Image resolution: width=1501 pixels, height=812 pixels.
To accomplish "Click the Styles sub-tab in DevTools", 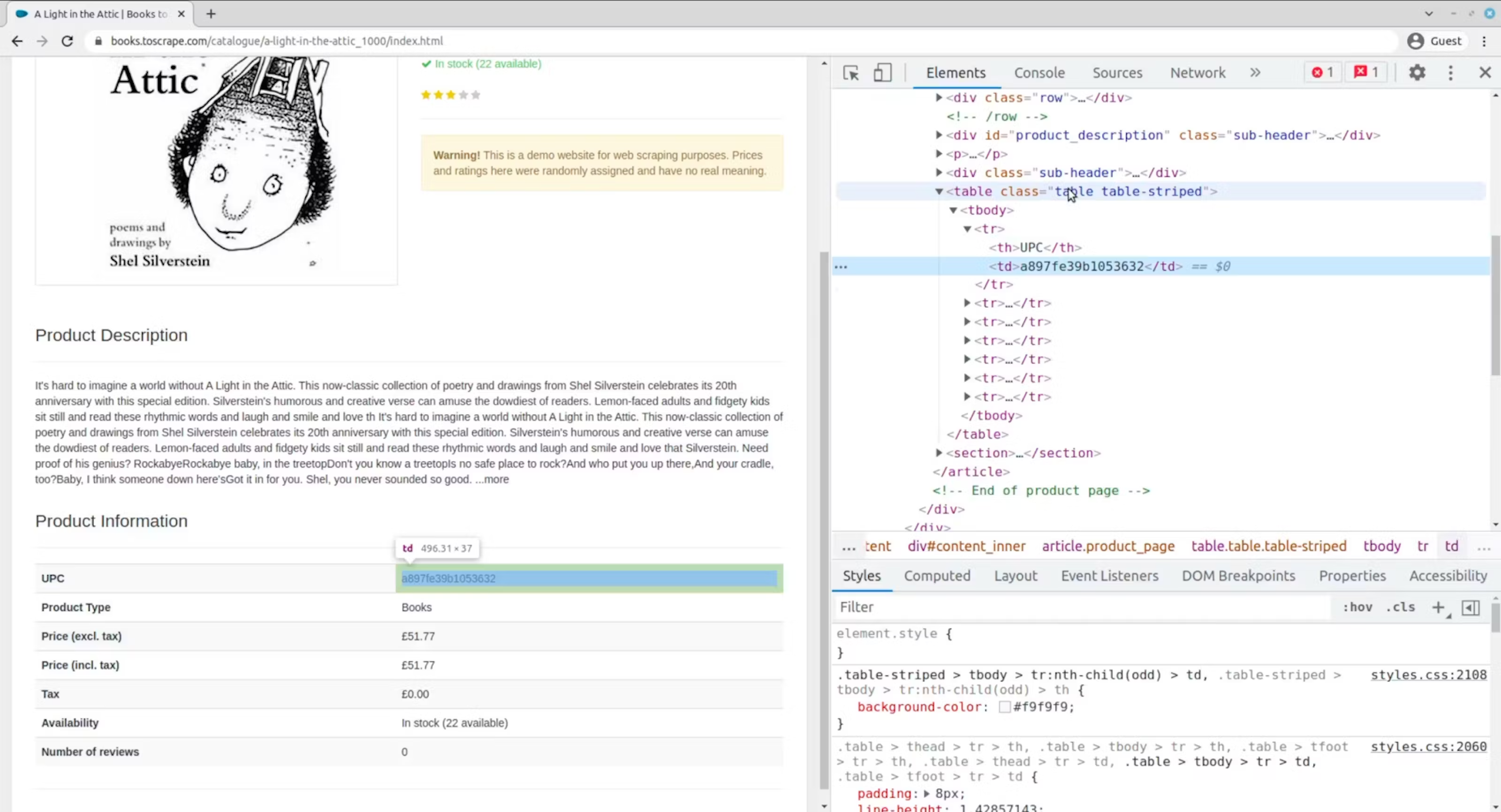I will pos(861,575).
